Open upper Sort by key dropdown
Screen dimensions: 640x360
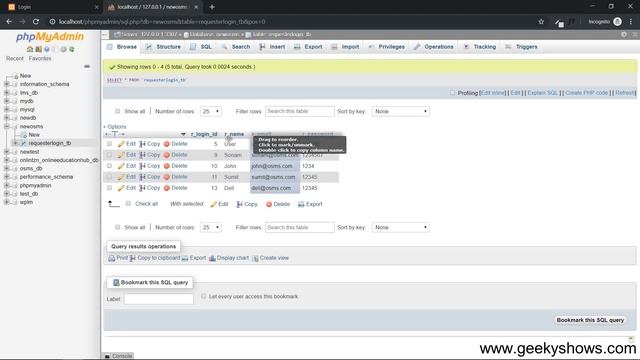400,111
